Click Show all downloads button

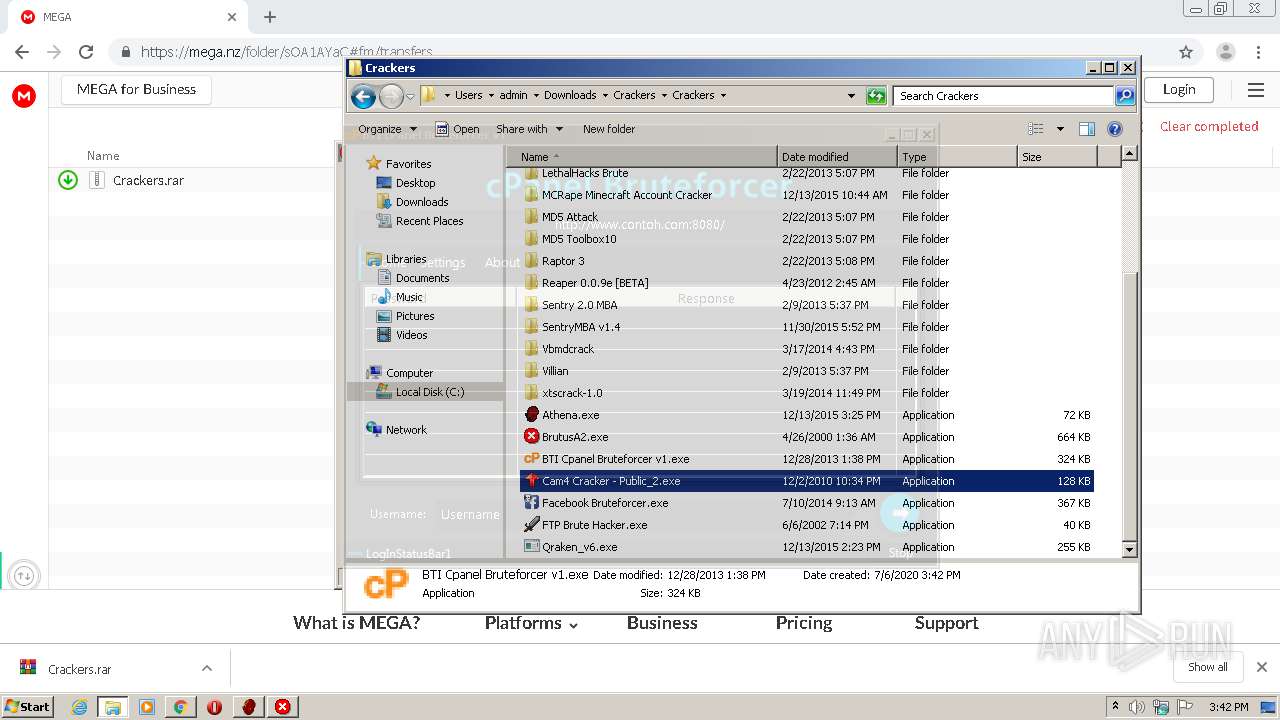click(x=1208, y=667)
